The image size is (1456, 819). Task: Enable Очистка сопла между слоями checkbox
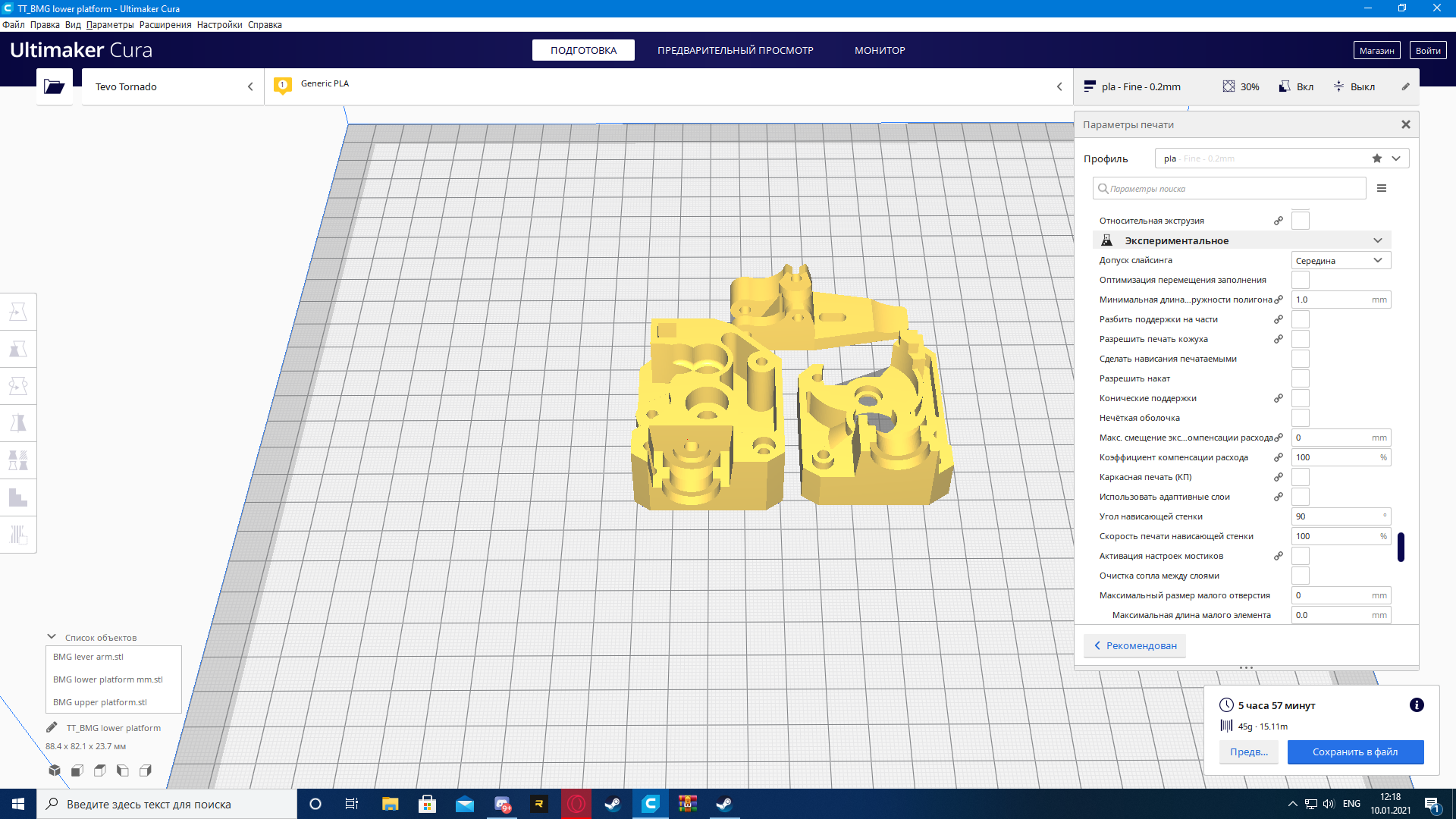click(1300, 576)
